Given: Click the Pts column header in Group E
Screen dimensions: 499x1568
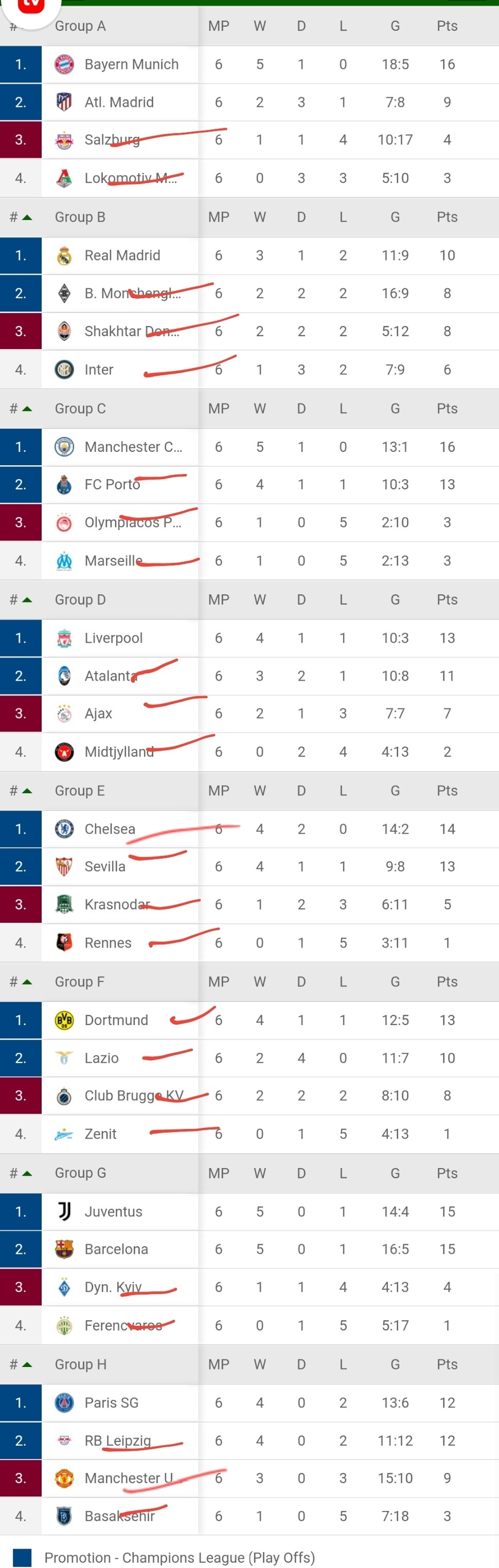Looking at the screenshot, I should [x=447, y=791].
